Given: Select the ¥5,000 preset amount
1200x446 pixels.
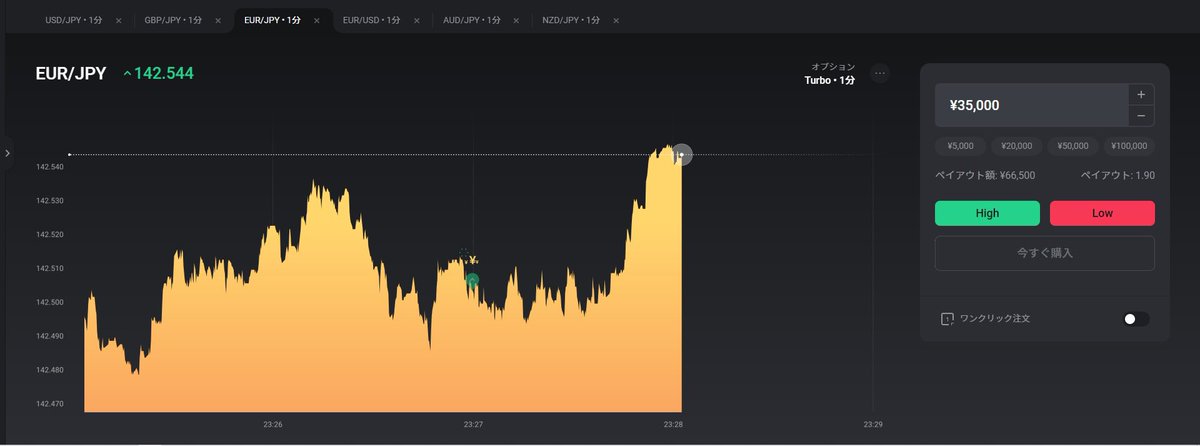Looking at the screenshot, I should coord(960,146).
